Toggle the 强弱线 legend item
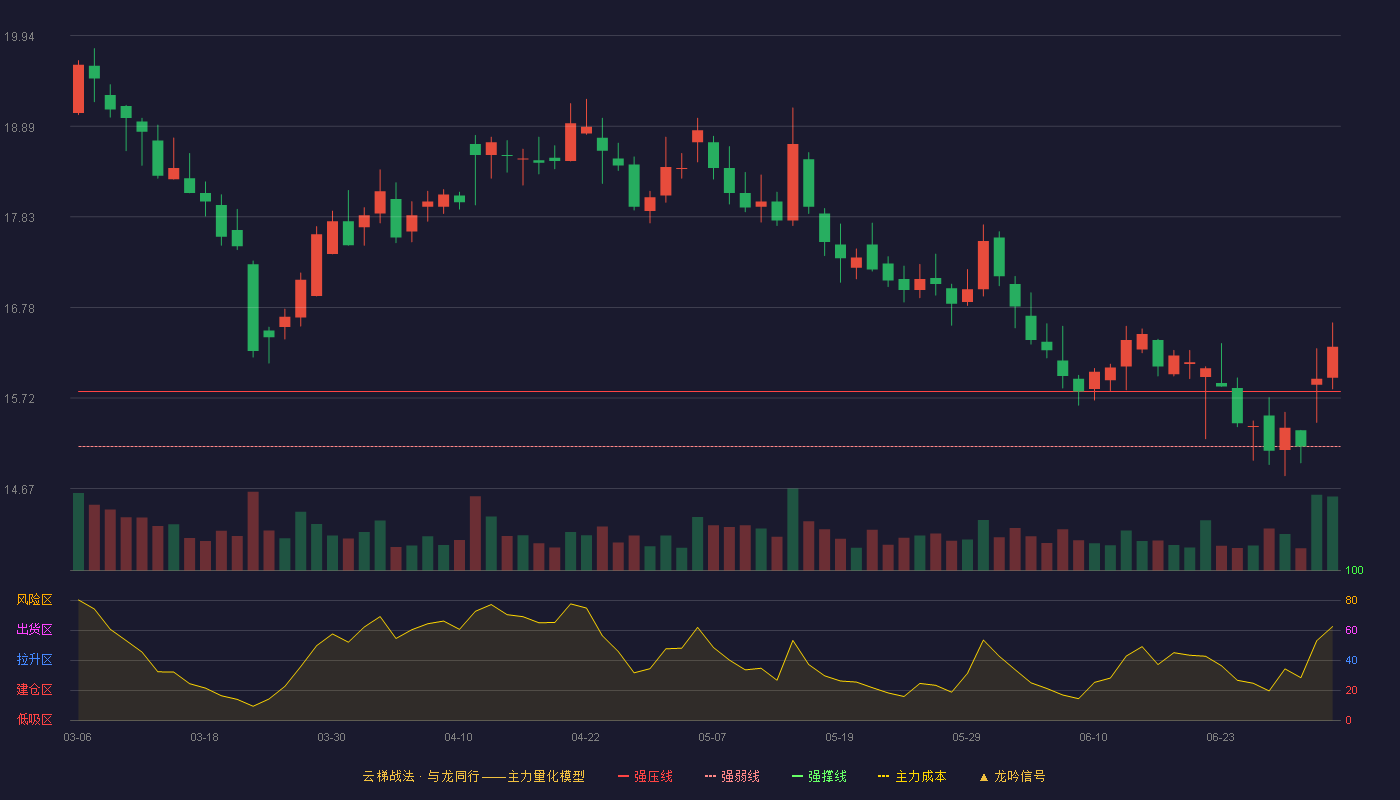This screenshot has height=800, width=1400. [x=732, y=776]
